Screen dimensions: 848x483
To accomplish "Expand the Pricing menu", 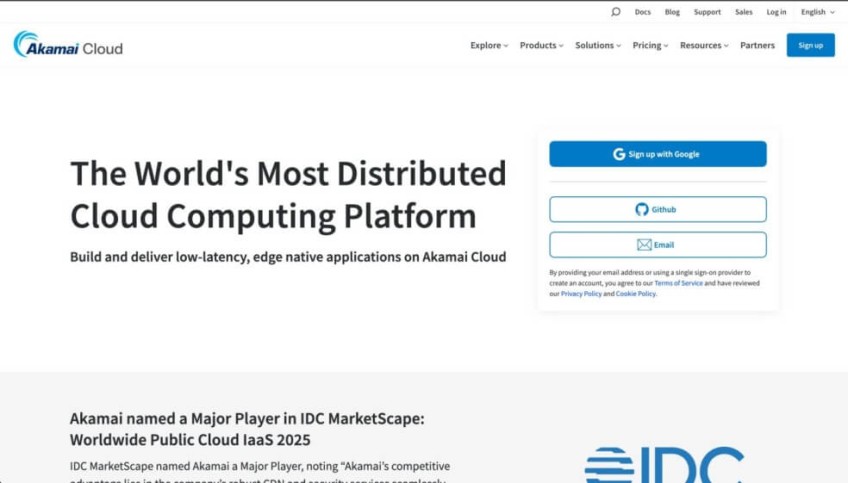I will [x=650, y=45].
